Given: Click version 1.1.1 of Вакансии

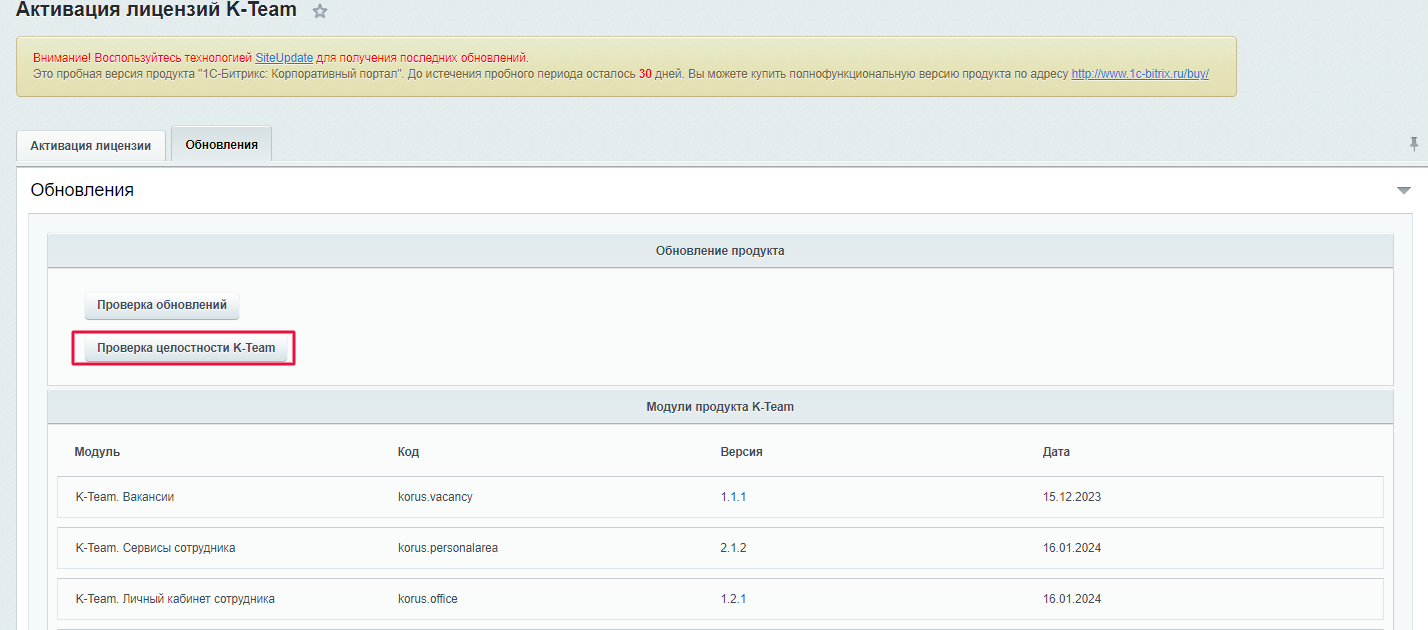Looking at the screenshot, I should [x=734, y=497].
